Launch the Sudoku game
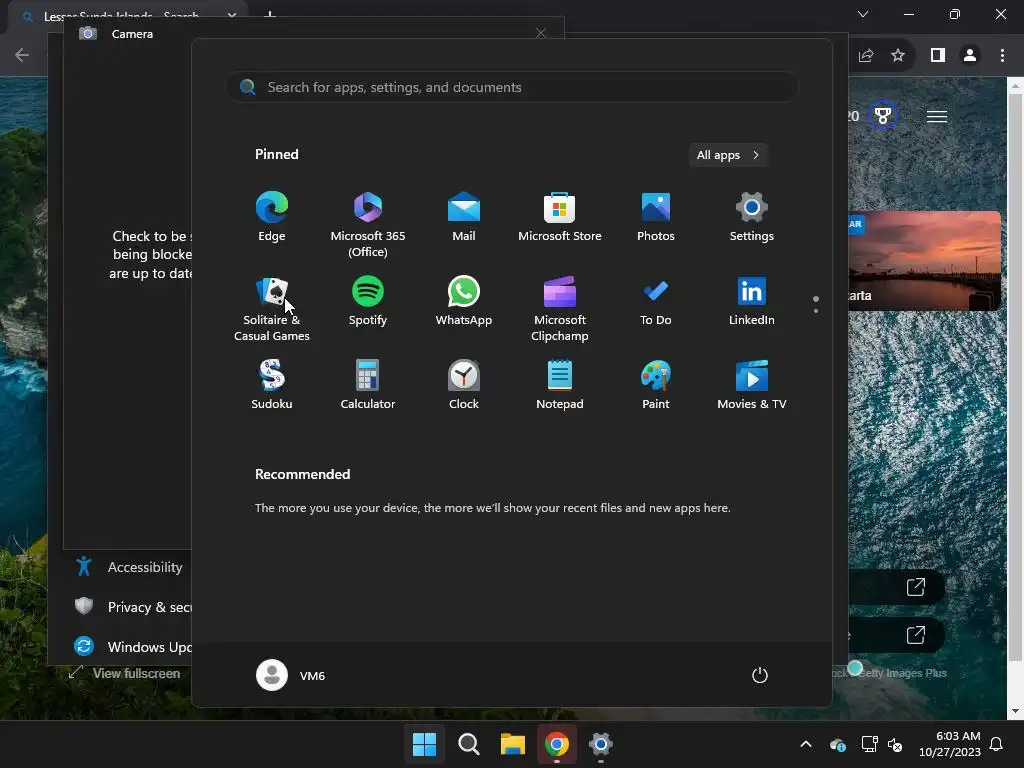 tap(272, 385)
